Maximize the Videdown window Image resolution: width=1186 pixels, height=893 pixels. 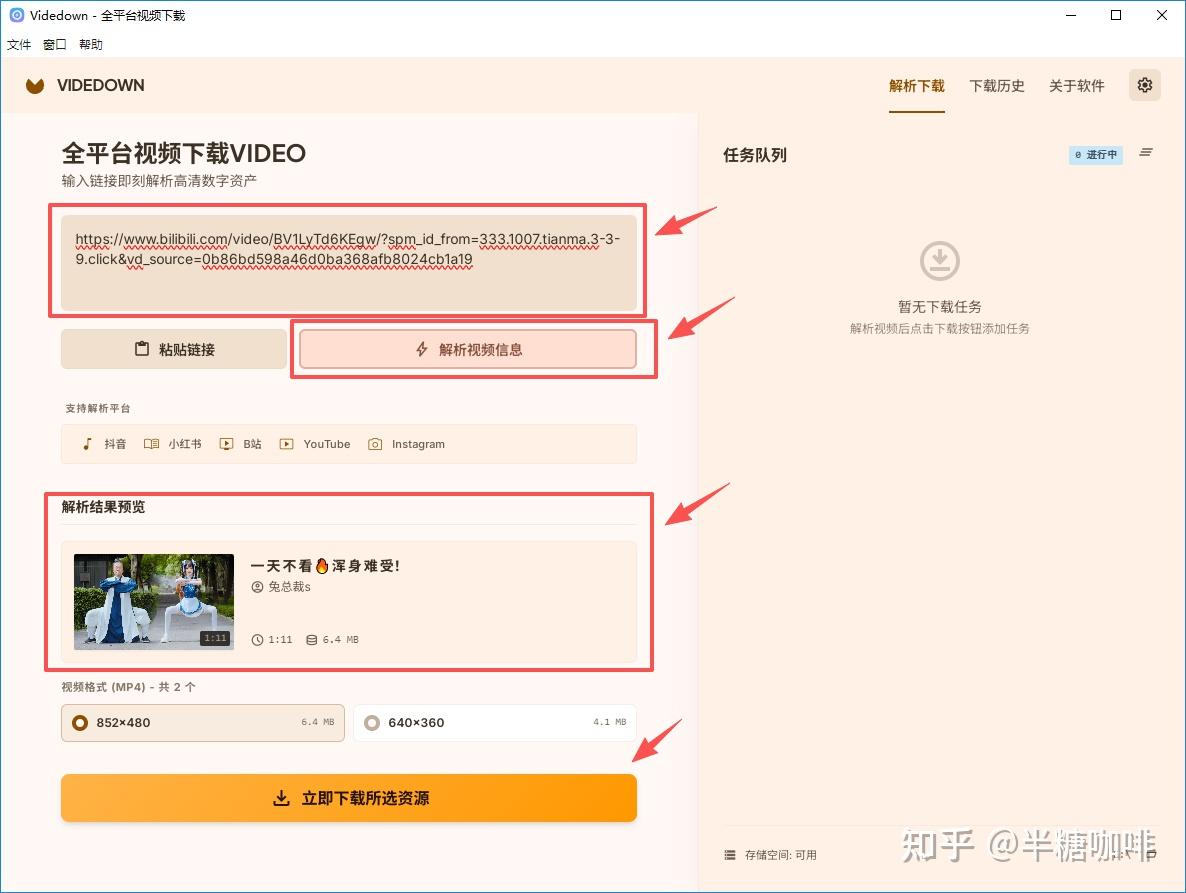[x=1116, y=15]
